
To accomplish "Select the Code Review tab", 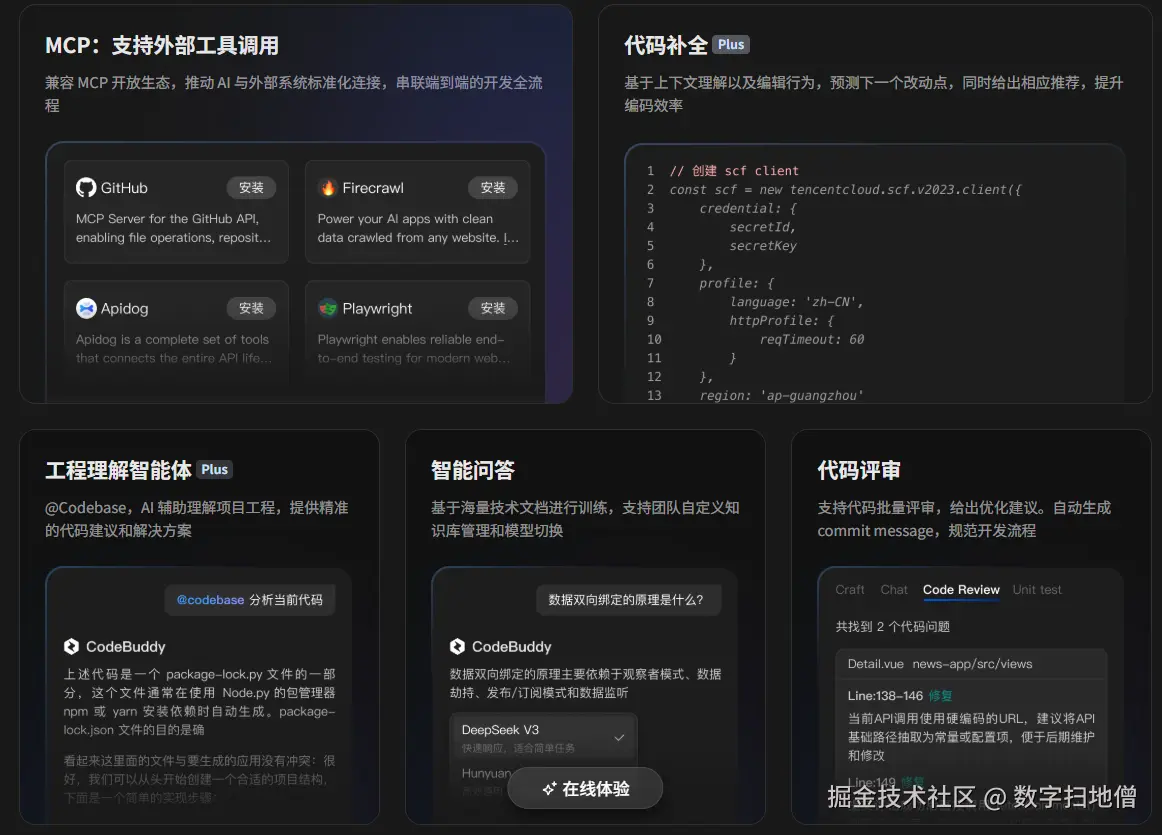I will click(x=961, y=590).
